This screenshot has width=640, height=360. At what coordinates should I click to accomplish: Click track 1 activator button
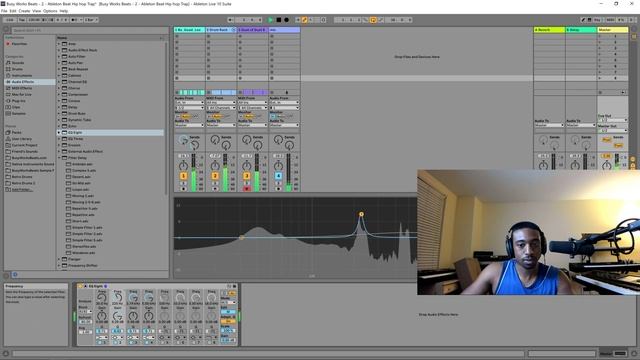[x=183, y=176]
